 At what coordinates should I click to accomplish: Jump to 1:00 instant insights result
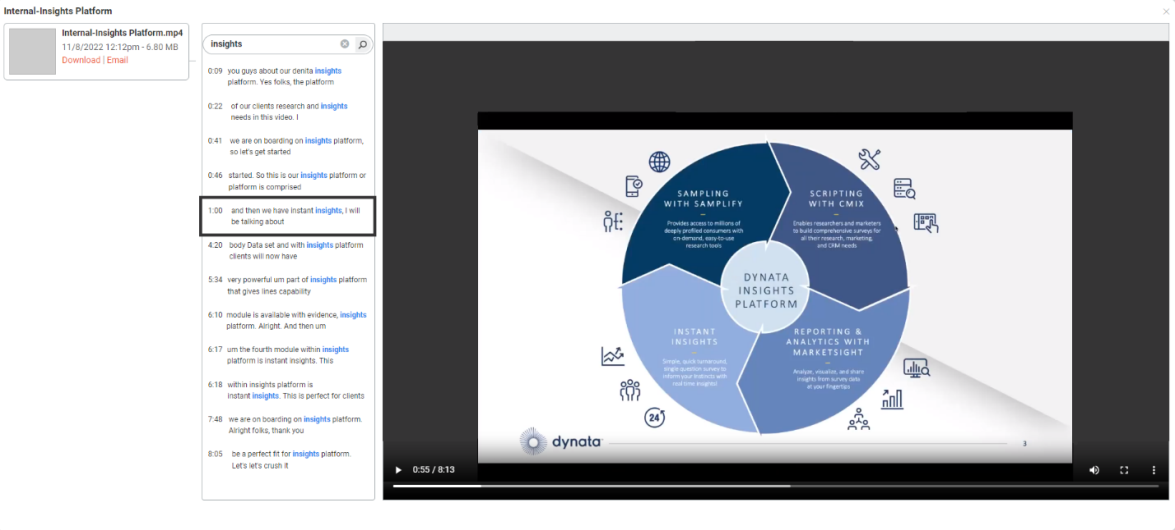pyautogui.click(x=288, y=216)
